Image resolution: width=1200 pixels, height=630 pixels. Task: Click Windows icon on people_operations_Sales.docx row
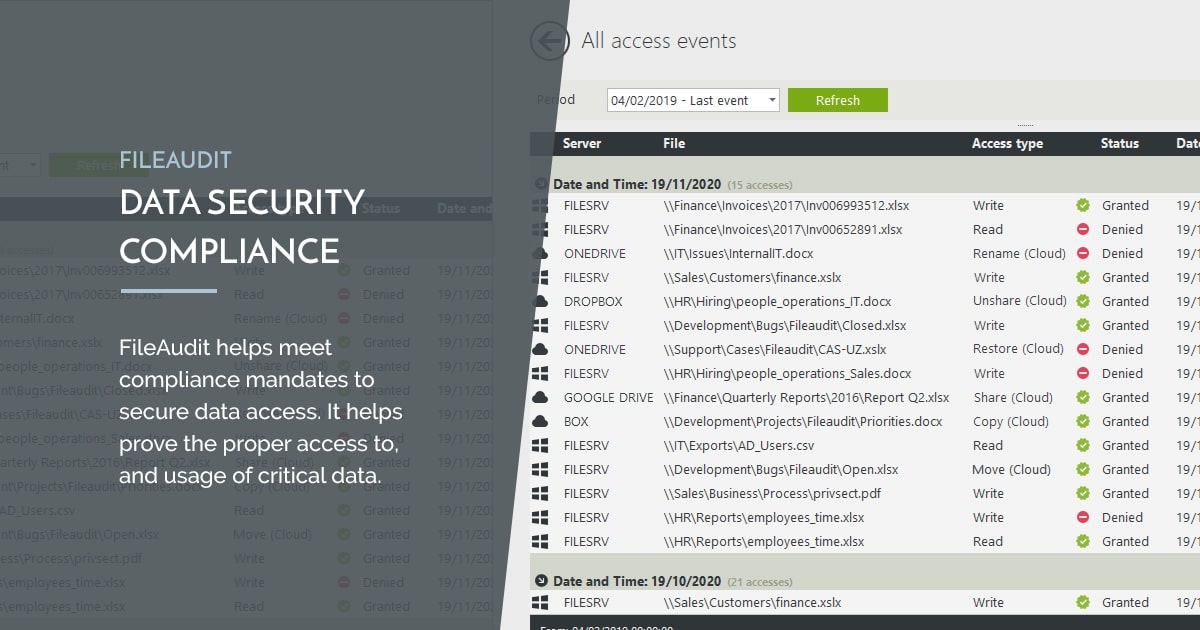click(541, 374)
